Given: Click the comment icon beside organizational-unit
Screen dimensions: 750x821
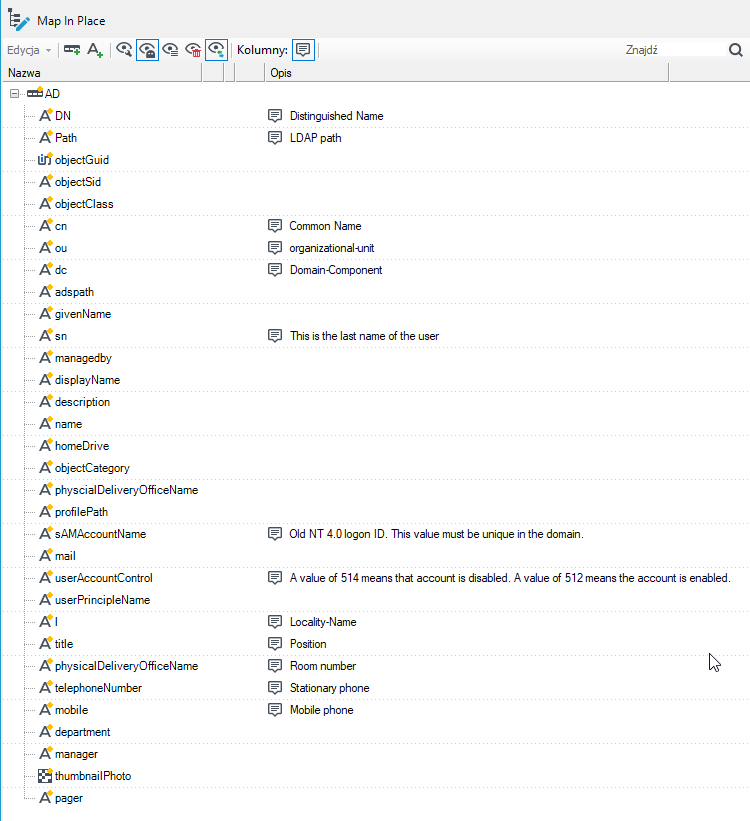Looking at the screenshot, I should pyautogui.click(x=275, y=248).
